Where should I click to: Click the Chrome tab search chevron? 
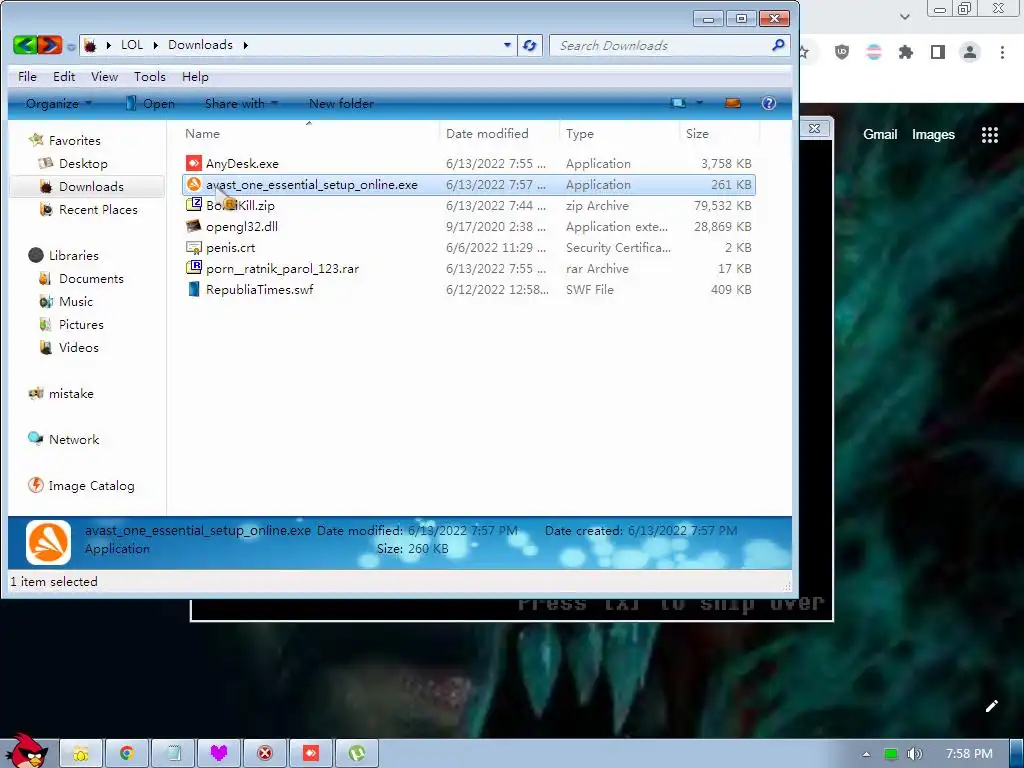904,16
